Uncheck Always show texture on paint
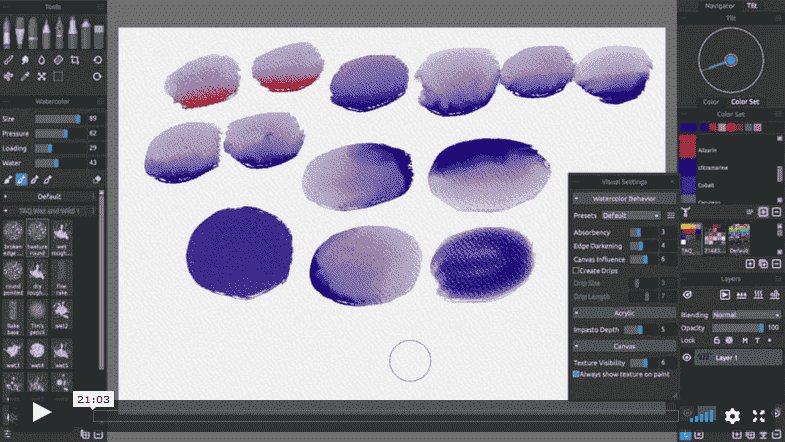785x442 pixels. [x=576, y=374]
